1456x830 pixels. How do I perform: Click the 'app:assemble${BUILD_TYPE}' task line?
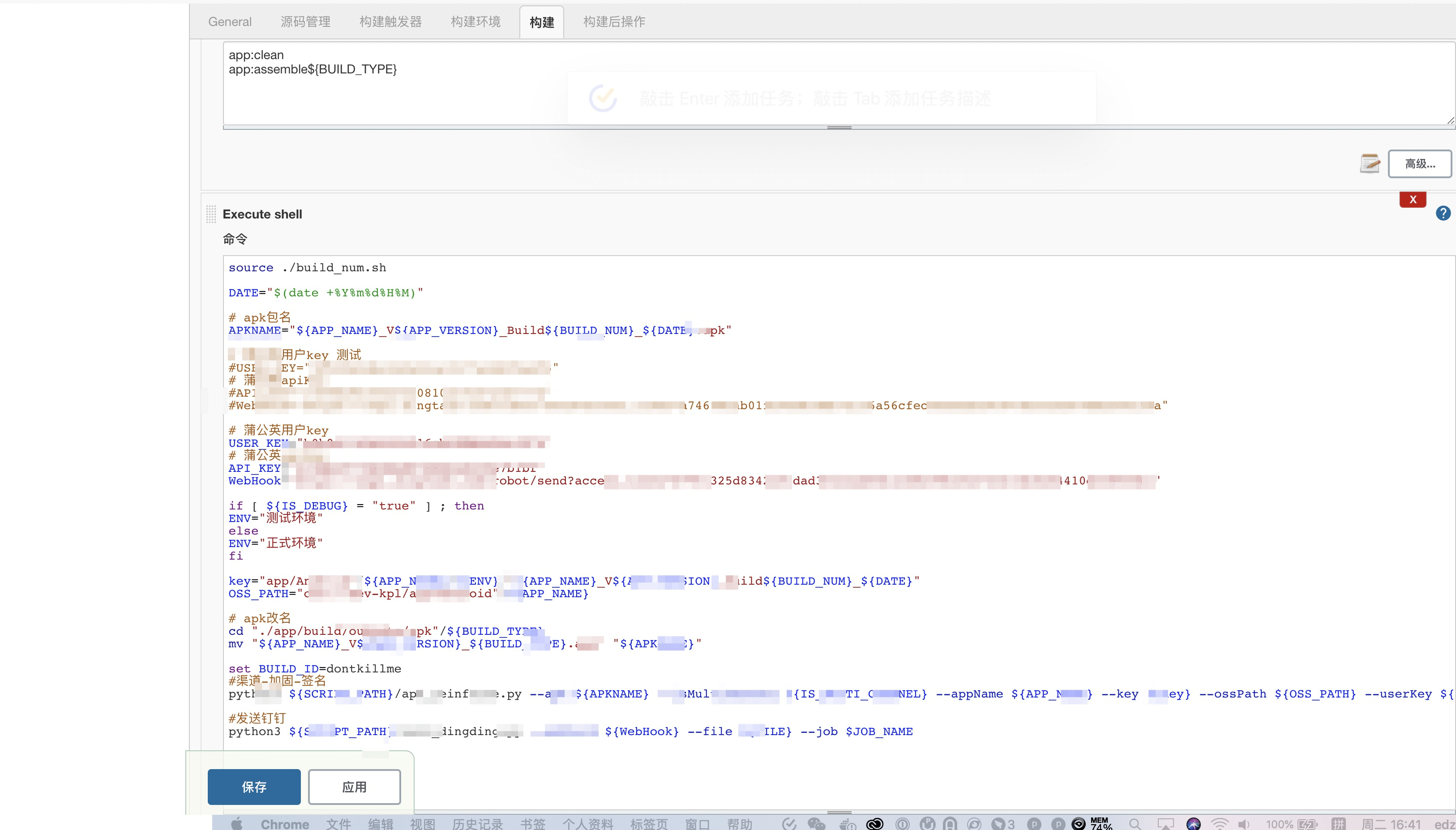tap(313, 69)
